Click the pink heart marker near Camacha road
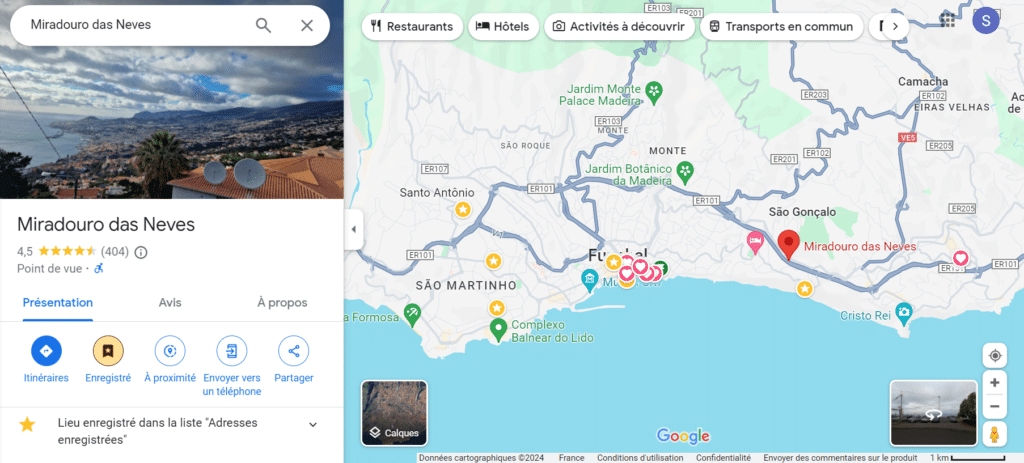The image size is (1024, 463). (x=960, y=259)
